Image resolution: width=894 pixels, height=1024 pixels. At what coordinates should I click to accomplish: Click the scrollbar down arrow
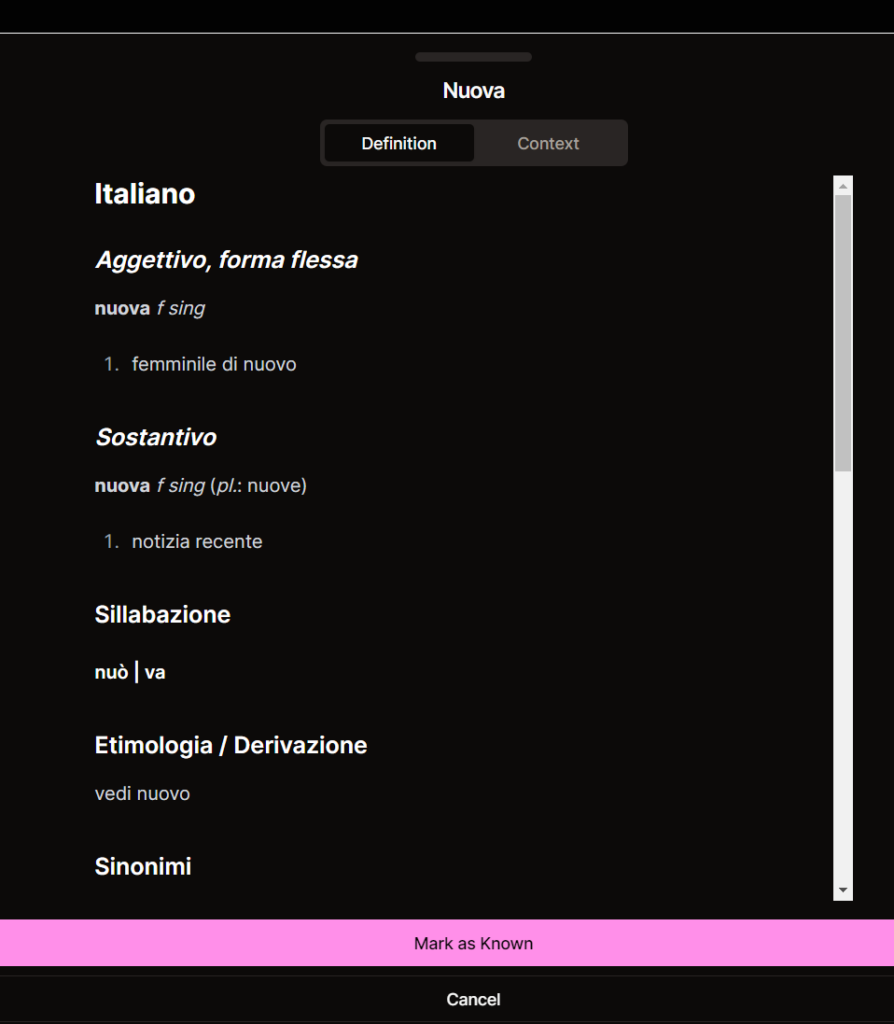[x=843, y=889]
